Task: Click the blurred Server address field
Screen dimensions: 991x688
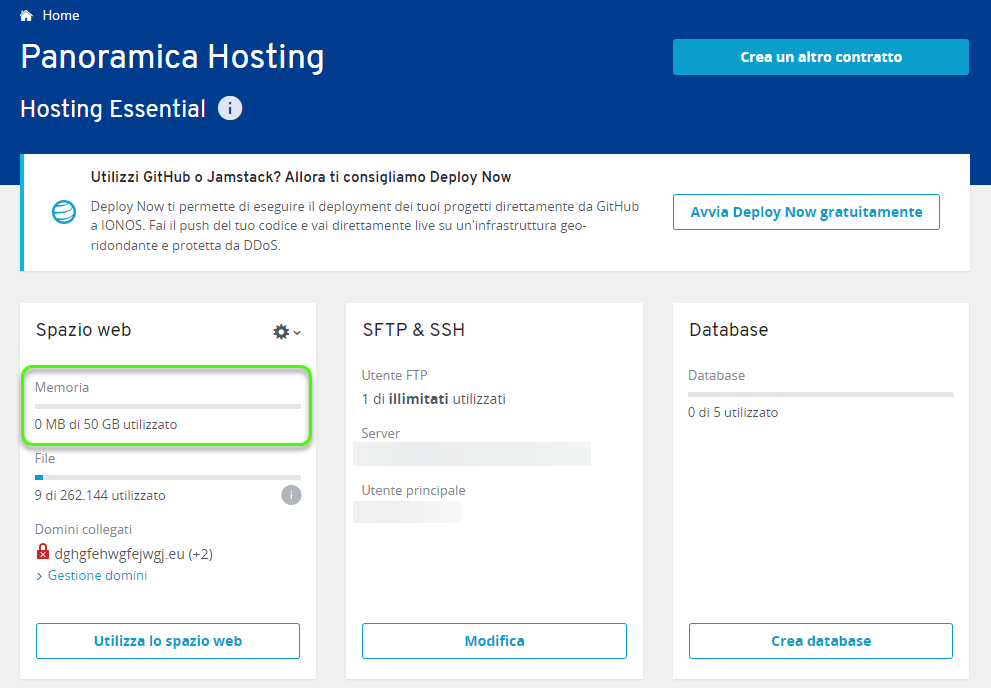Action: click(x=471, y=454)
